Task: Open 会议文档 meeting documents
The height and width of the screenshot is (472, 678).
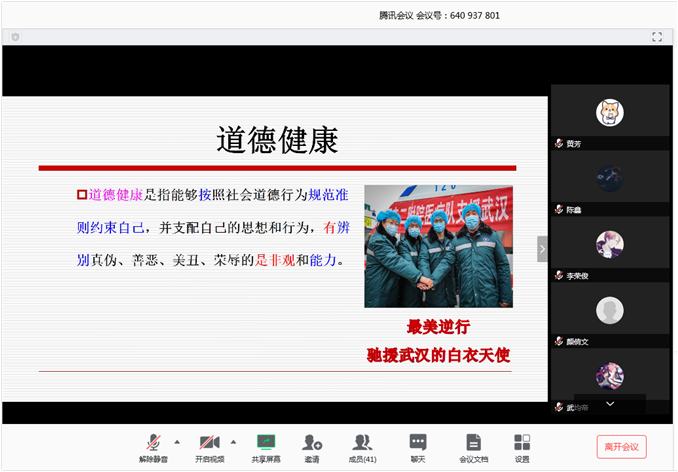Action: [473, 446]
